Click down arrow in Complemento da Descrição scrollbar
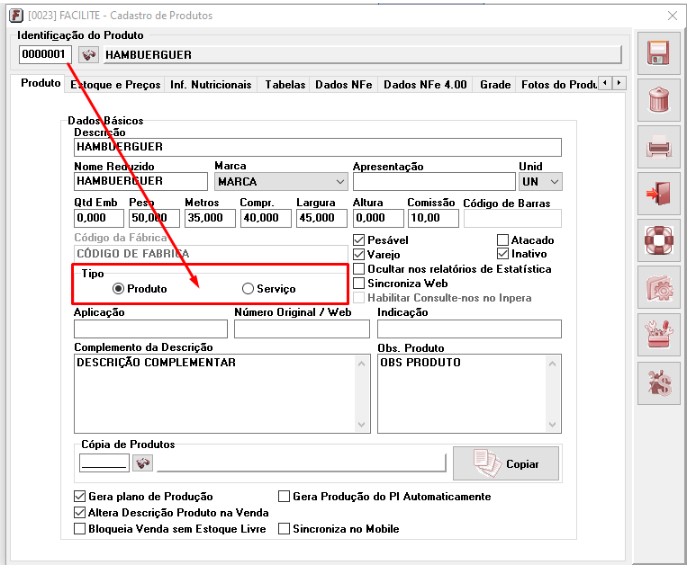Screen dimensions: 689x568 [362, 424]
